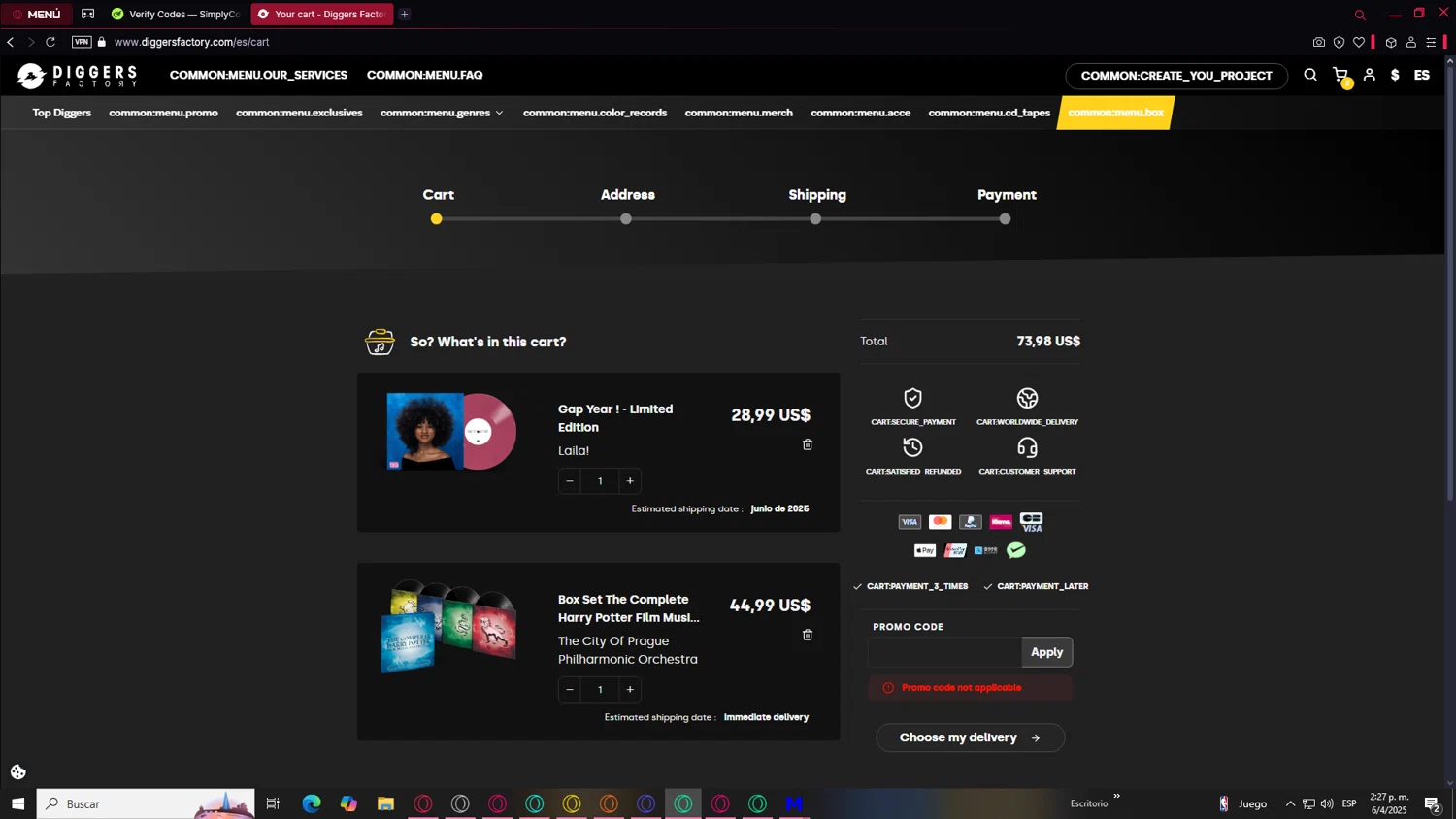Open the shopping cart icon in header

[1340, 75]
